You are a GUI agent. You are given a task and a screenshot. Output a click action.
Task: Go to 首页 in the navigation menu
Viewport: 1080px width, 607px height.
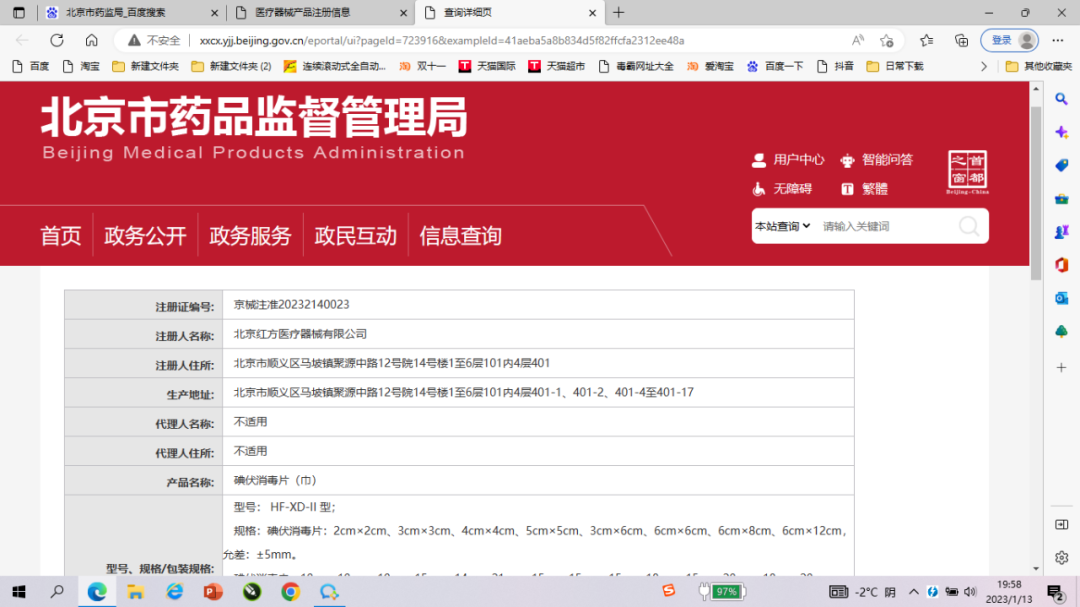61,236
